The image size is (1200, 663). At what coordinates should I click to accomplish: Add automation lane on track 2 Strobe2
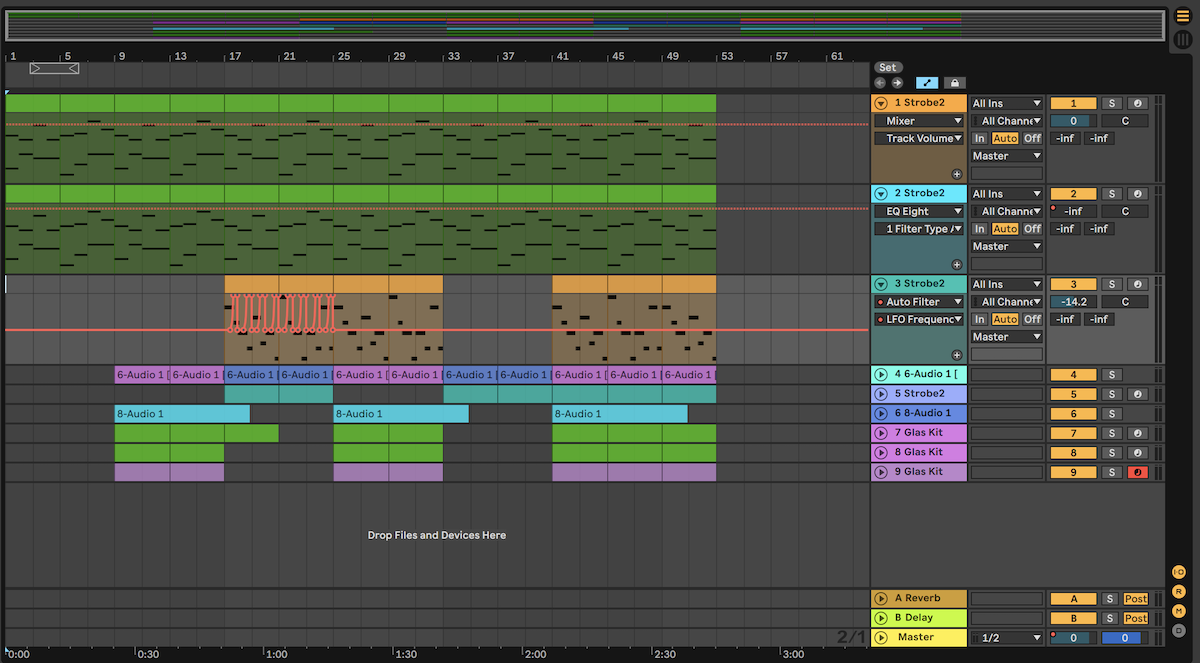click(957, 265)
